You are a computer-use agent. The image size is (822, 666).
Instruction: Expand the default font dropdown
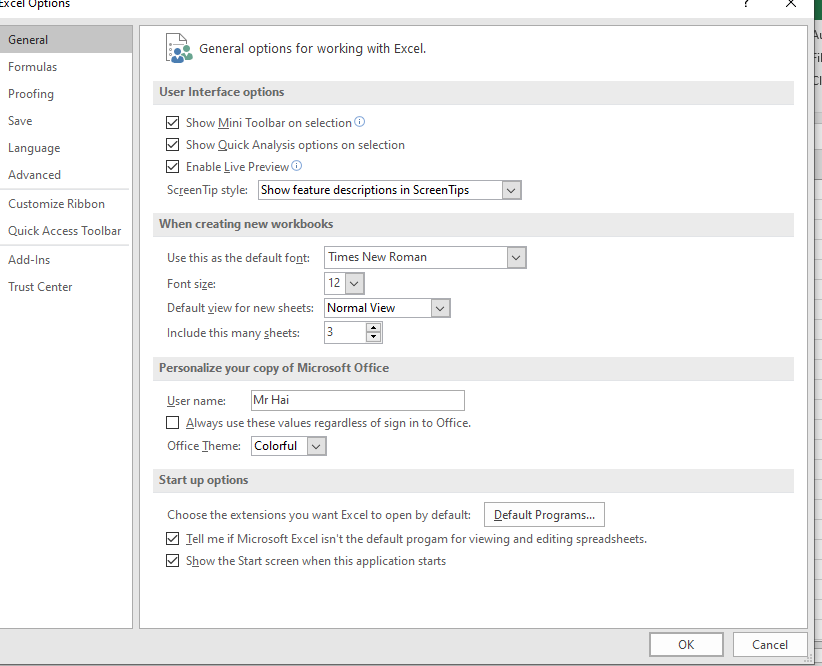(x=516, y=258)
